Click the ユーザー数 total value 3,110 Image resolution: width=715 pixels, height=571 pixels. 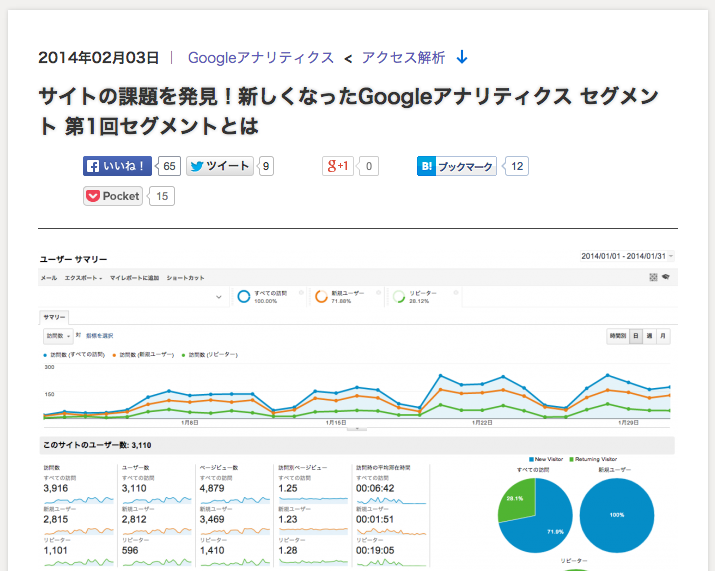tap(134, 488)
